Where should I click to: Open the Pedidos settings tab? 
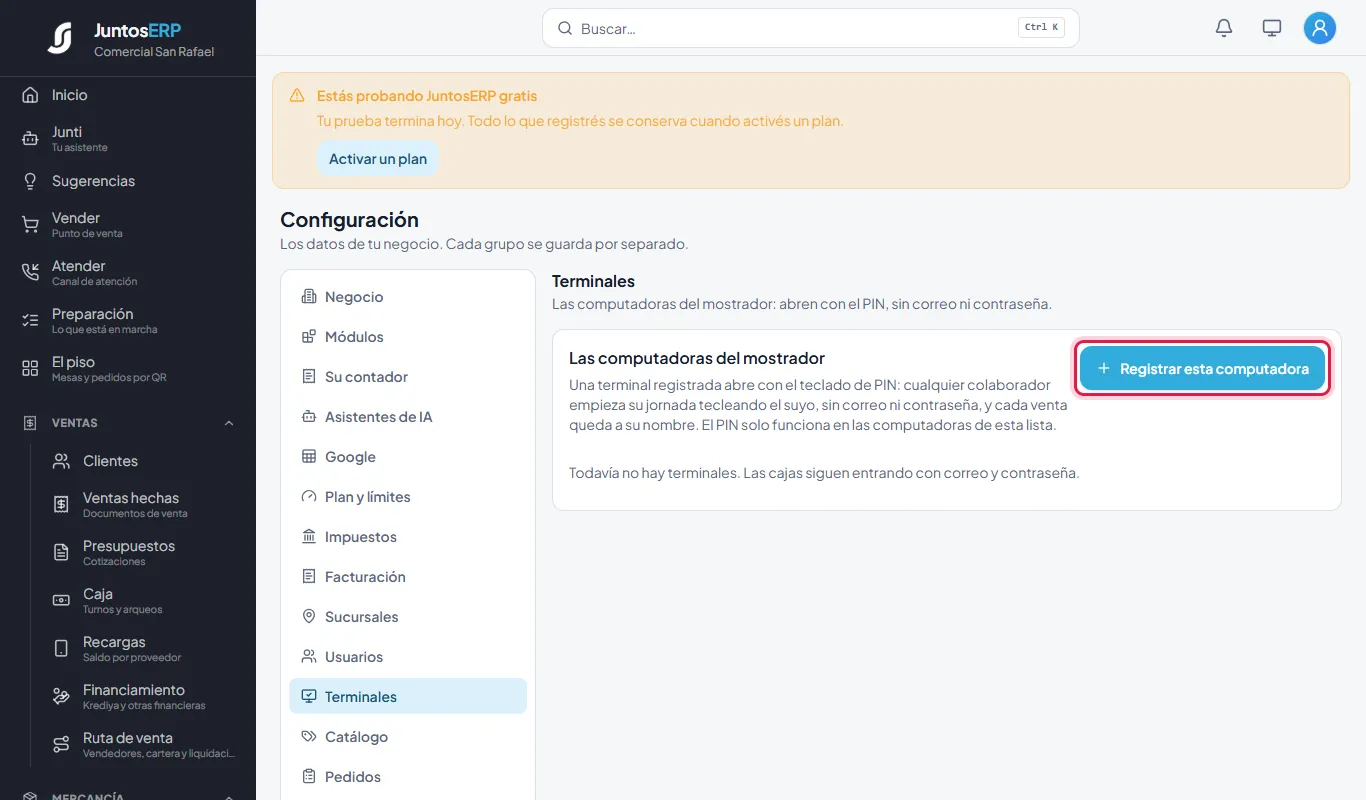point(408,777)
